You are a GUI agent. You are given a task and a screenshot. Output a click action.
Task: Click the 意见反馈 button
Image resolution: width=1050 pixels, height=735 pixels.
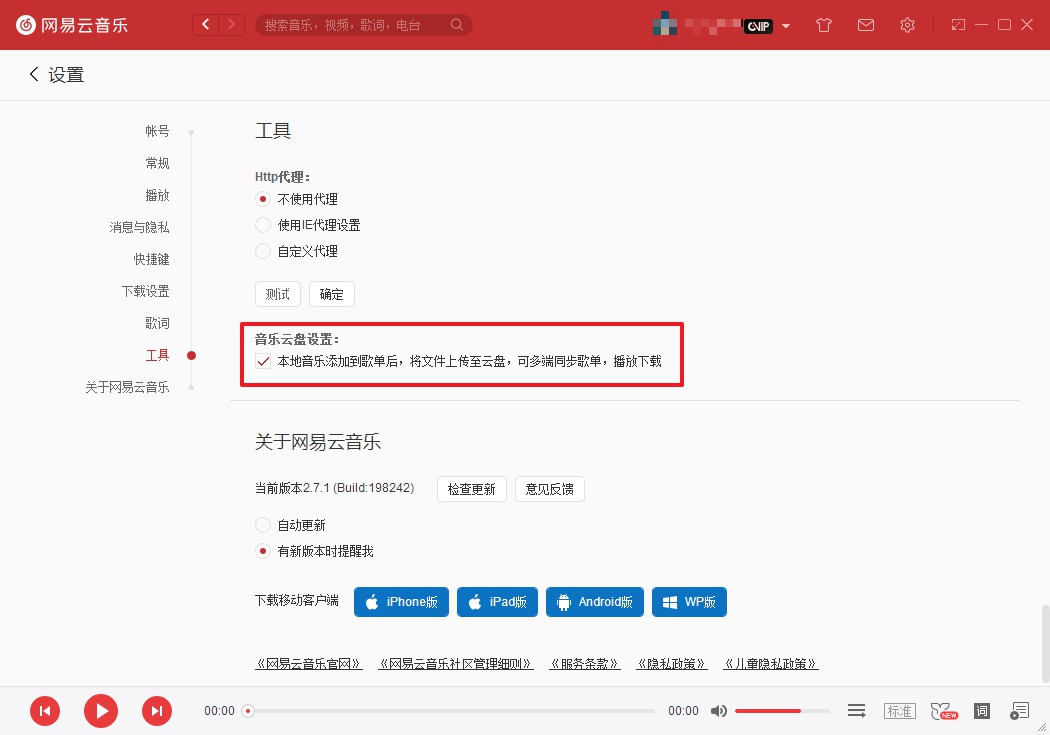(x=550, y=489)
